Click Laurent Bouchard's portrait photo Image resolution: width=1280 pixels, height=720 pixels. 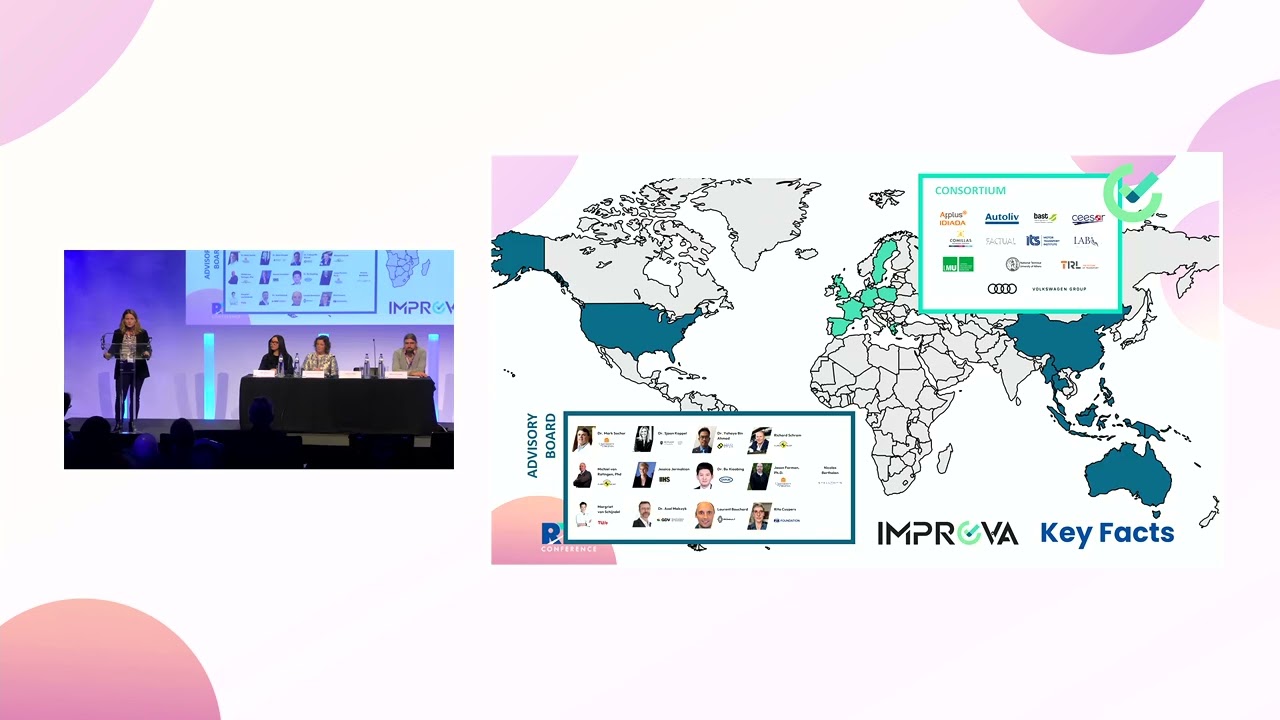[705, 515]
